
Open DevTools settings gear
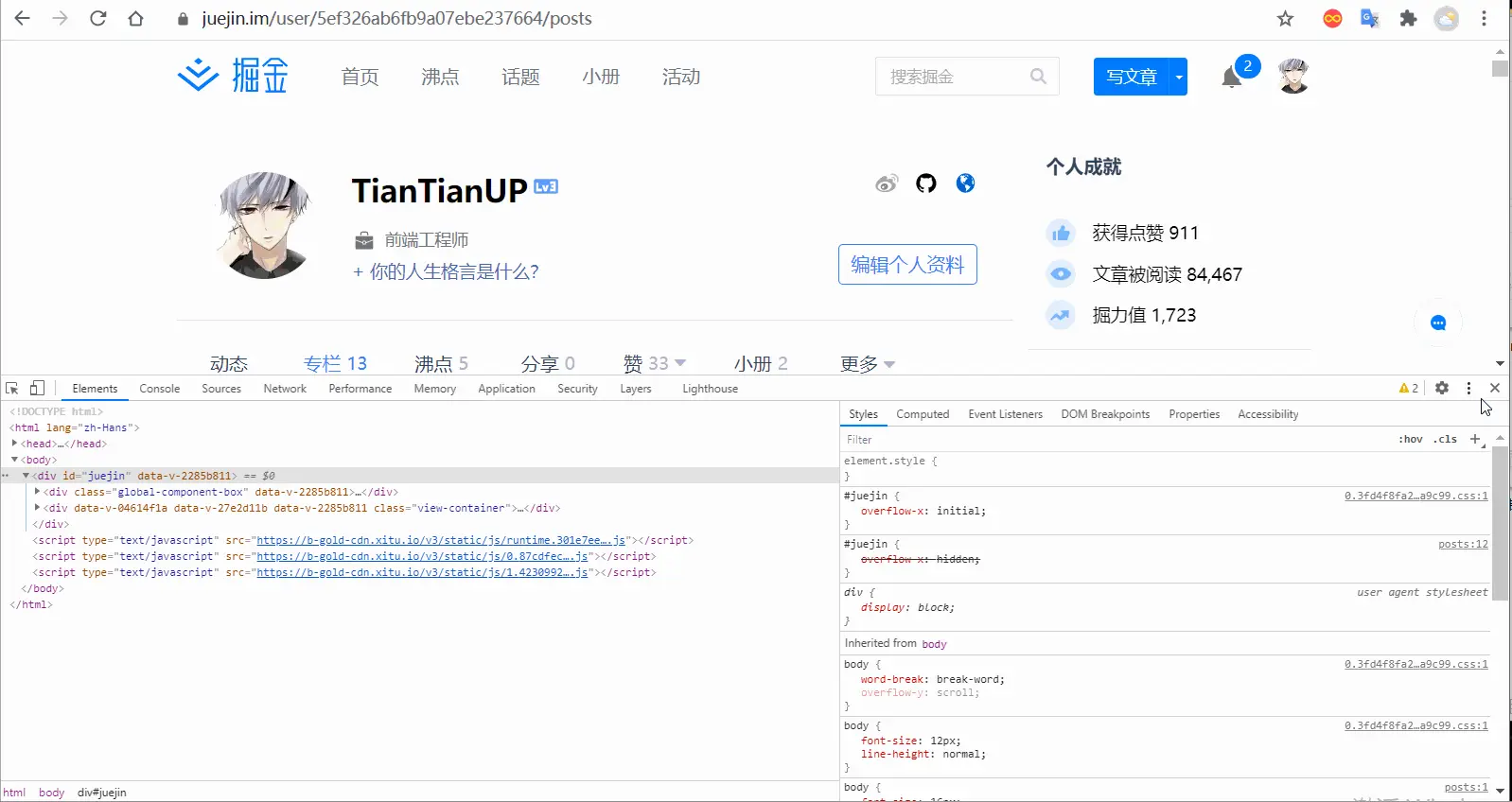(x=1442, y=388)
